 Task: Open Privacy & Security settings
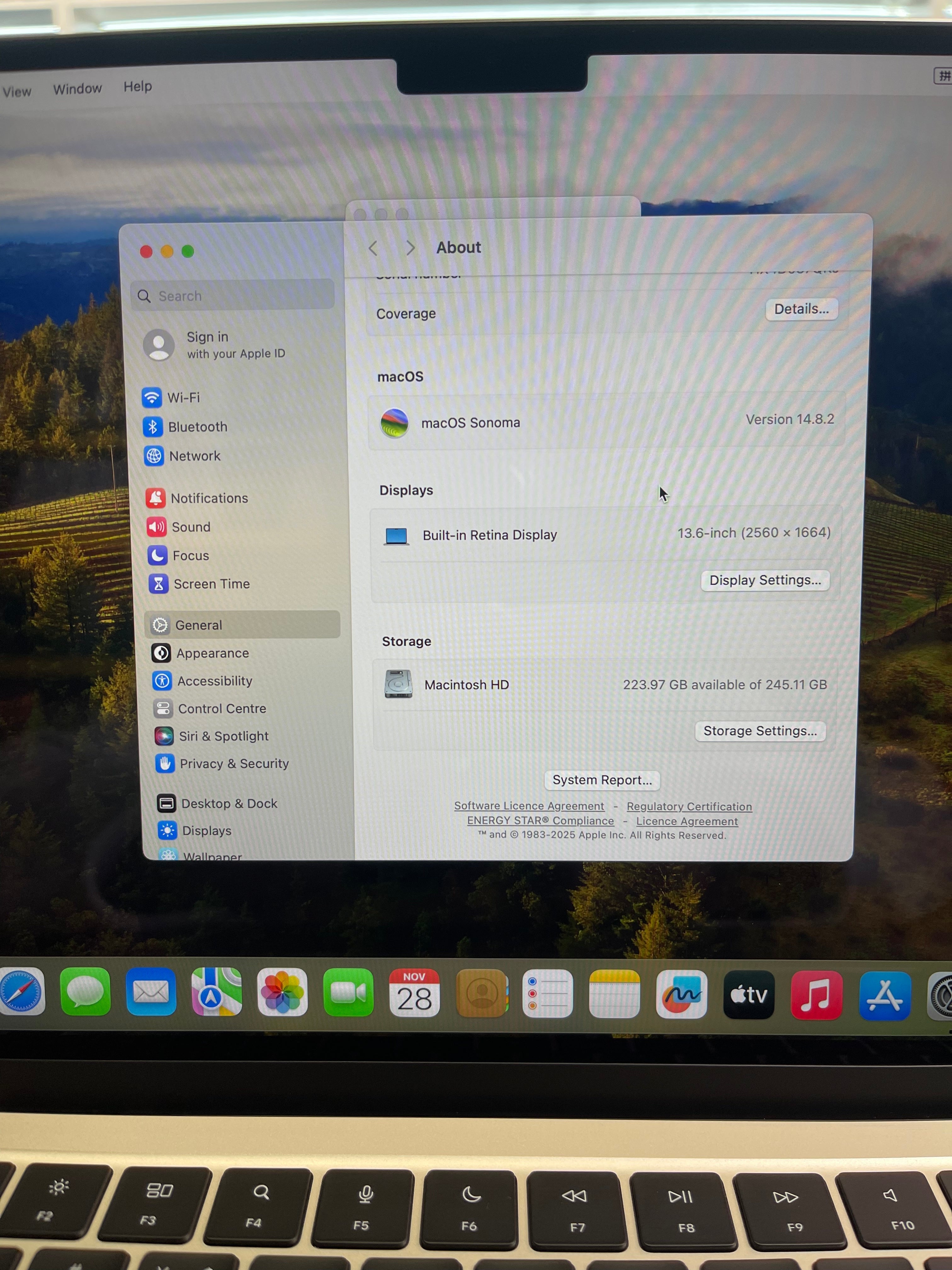(222, 764)
